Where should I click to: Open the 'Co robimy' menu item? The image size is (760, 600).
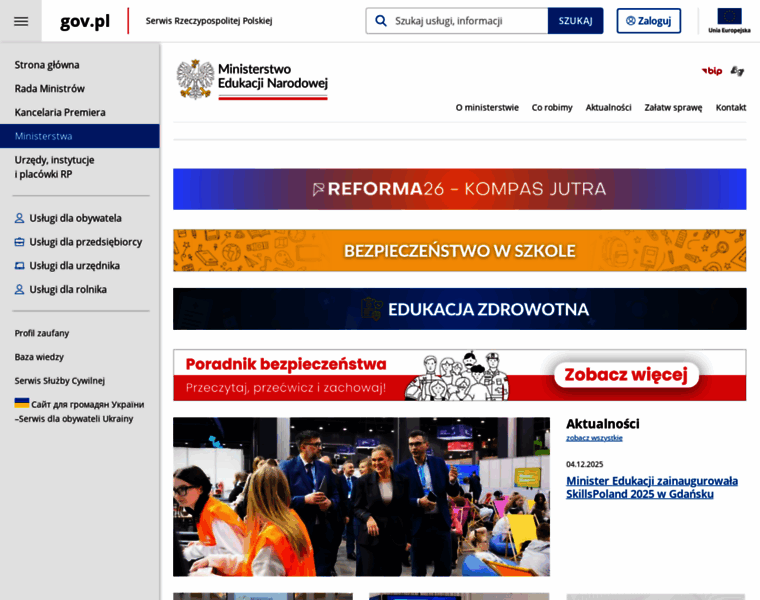(552, 107)
